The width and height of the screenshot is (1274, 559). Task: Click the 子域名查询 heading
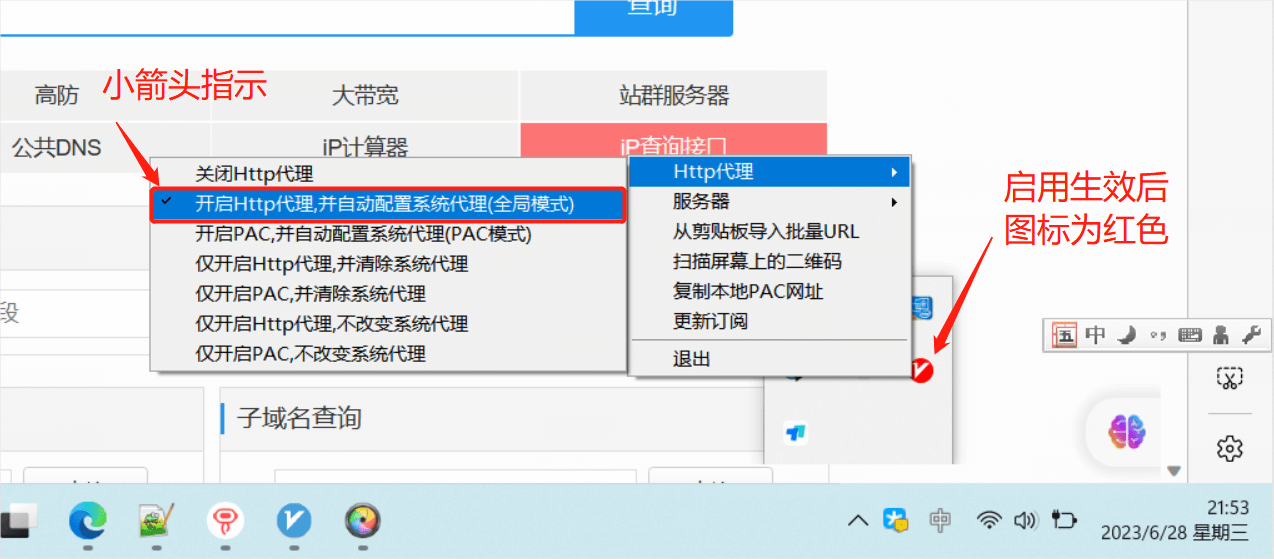299,417
